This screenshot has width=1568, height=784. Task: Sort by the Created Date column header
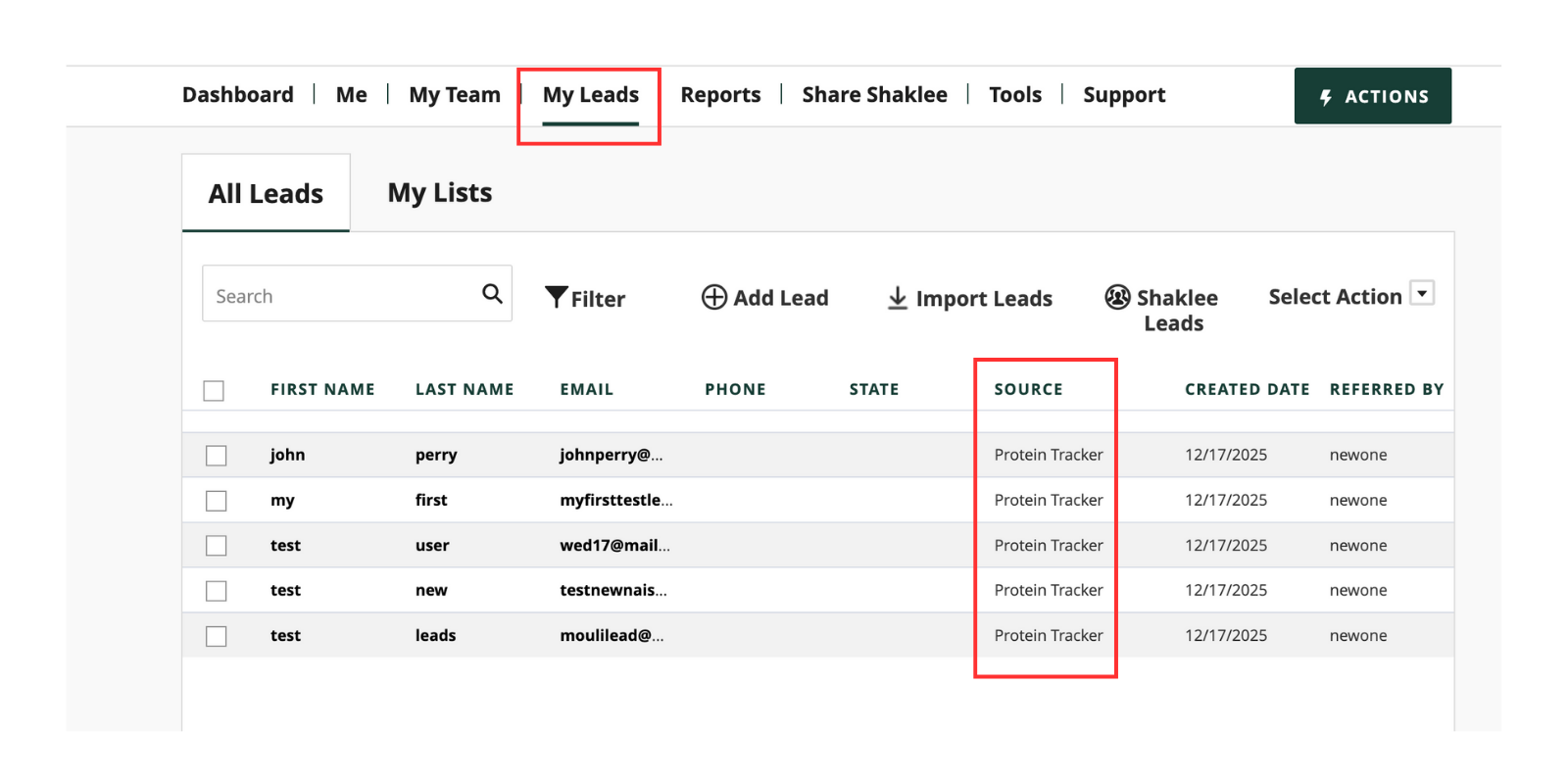pyautogui.click(x=1247, y=389)
